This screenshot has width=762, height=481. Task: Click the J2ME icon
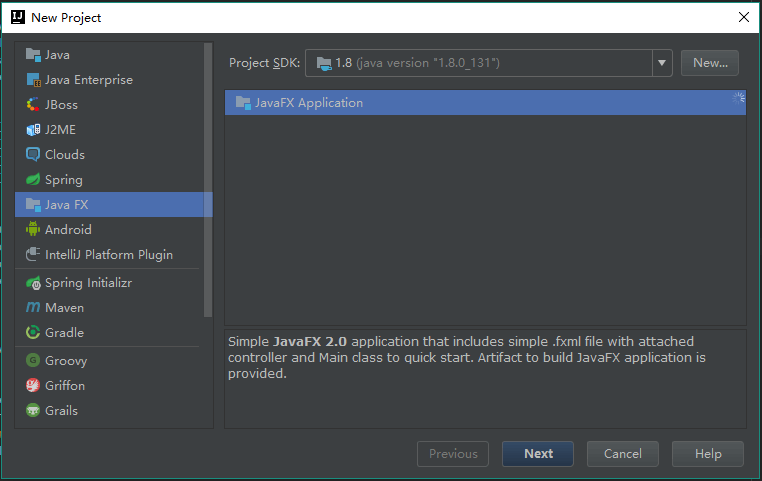pyautogui.click(x=33, y=130)
